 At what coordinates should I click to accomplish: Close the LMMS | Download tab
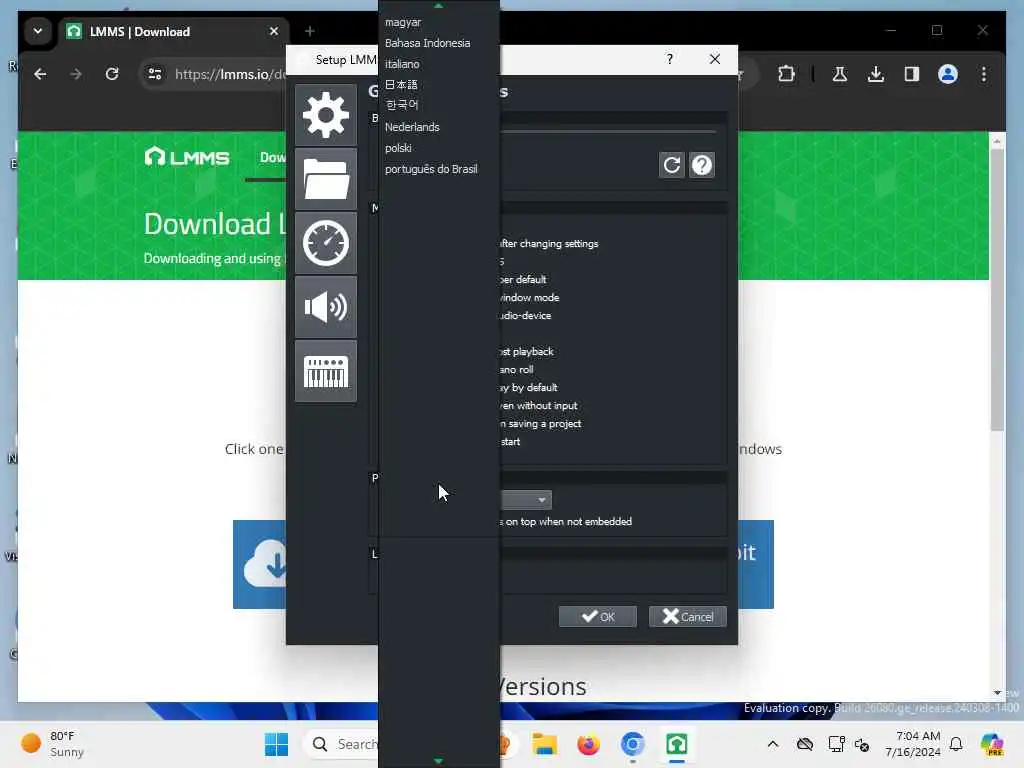click(274, 31)
